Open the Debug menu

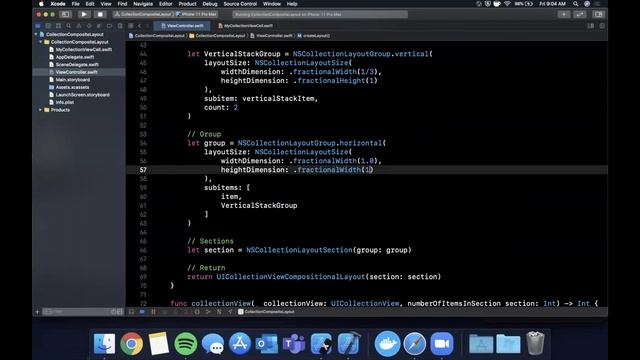tap(210, 4)
